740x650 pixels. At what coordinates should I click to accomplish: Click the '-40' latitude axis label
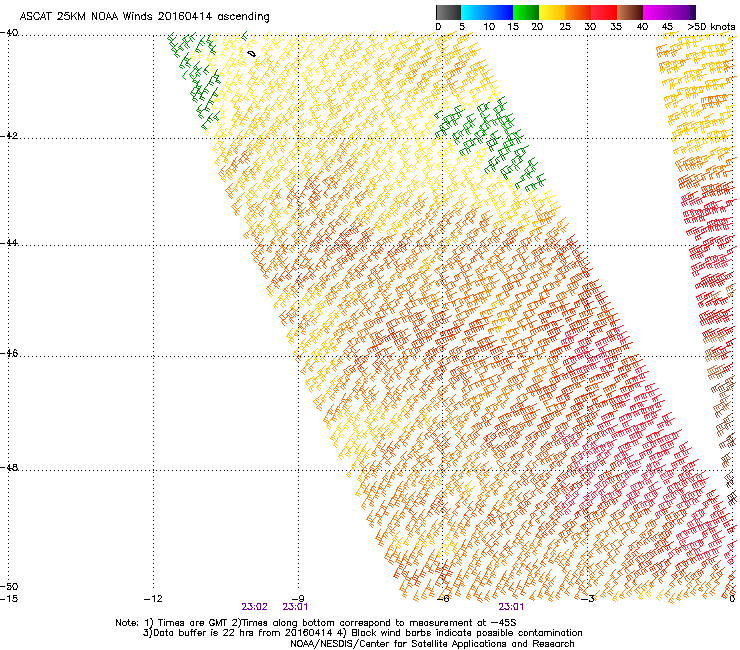(9, 33)
